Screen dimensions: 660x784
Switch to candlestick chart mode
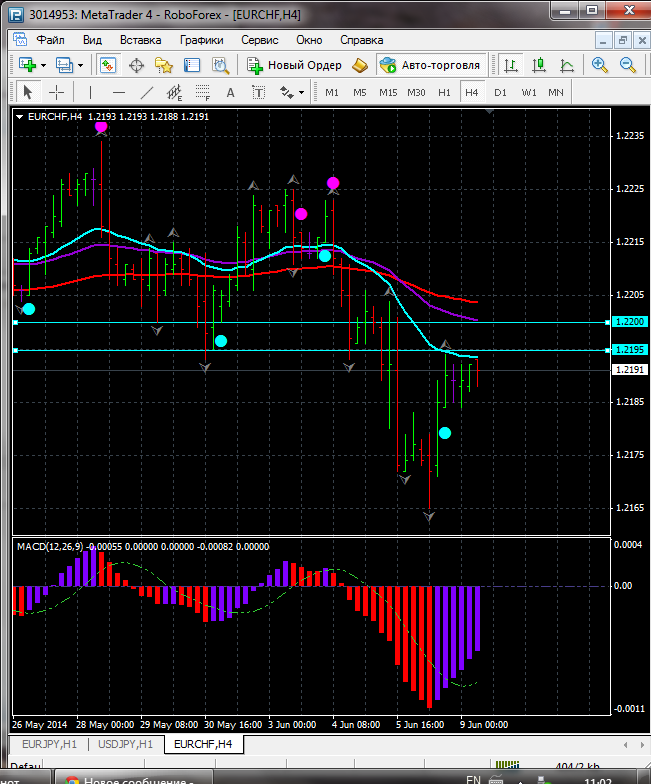coord(538,65)
